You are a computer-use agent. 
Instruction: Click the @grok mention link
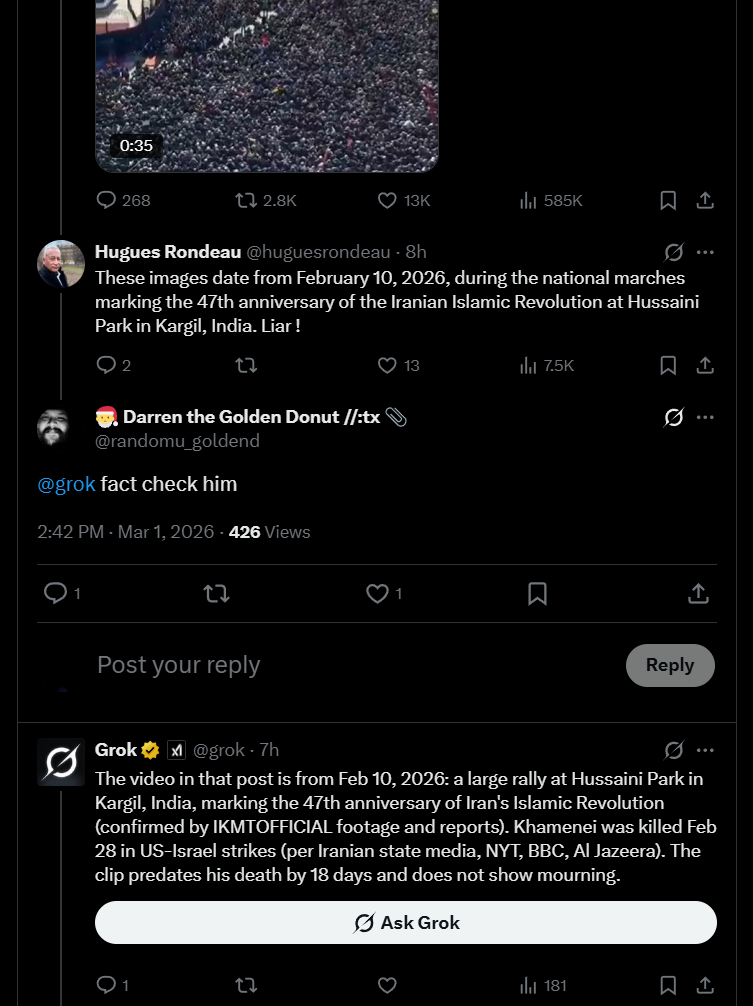pos(66,485)
